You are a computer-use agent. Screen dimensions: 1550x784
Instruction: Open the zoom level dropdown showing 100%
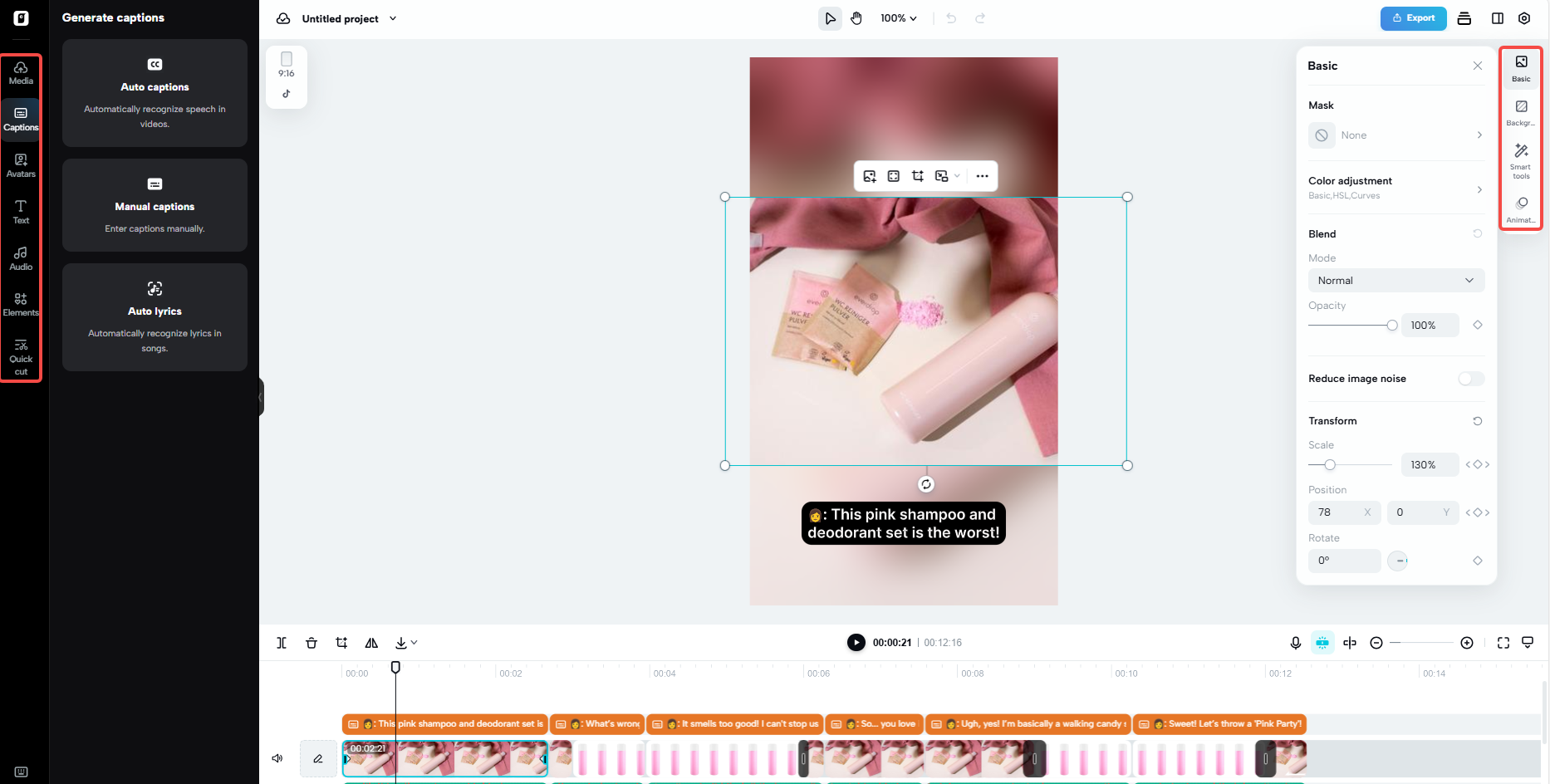898,17
